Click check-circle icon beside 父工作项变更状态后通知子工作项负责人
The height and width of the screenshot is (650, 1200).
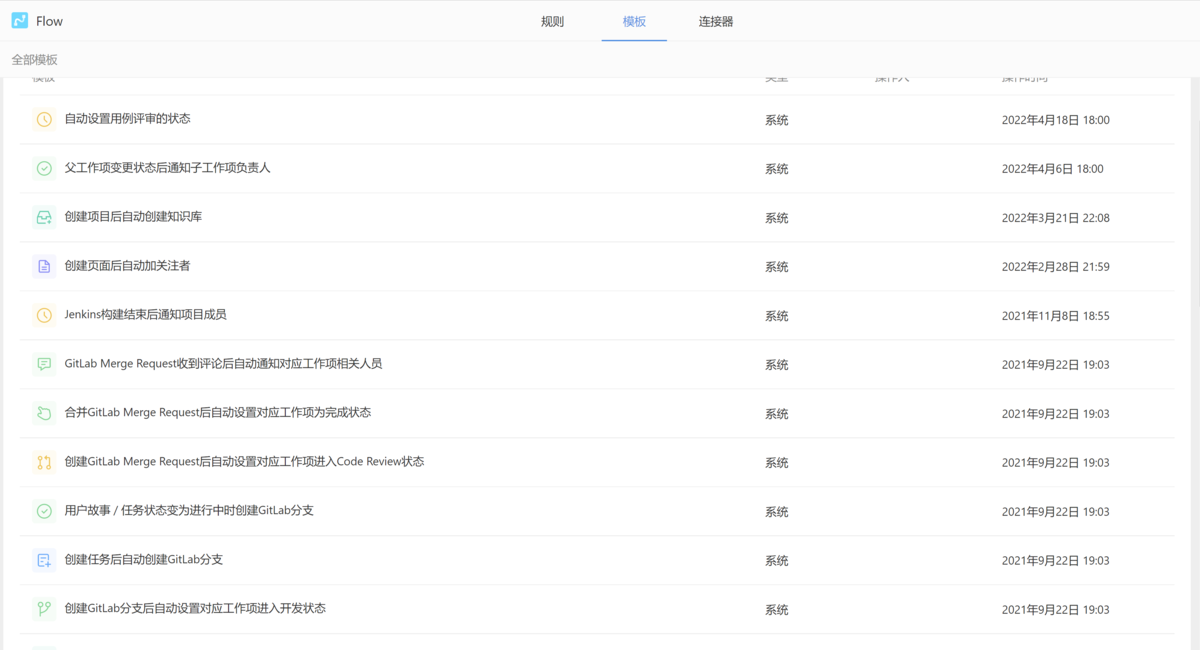coord(44,169)
